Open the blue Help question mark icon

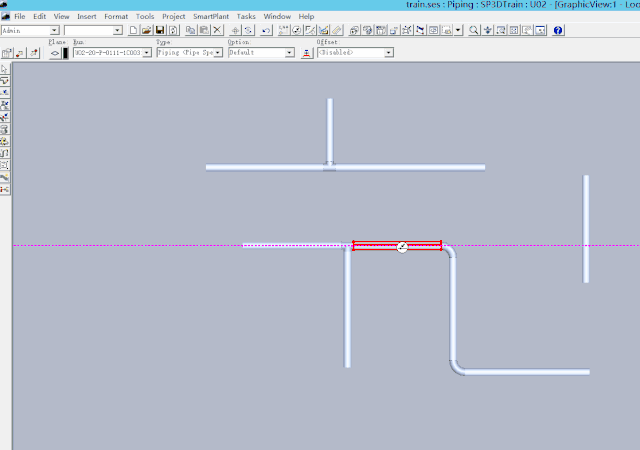coord(558,30)
